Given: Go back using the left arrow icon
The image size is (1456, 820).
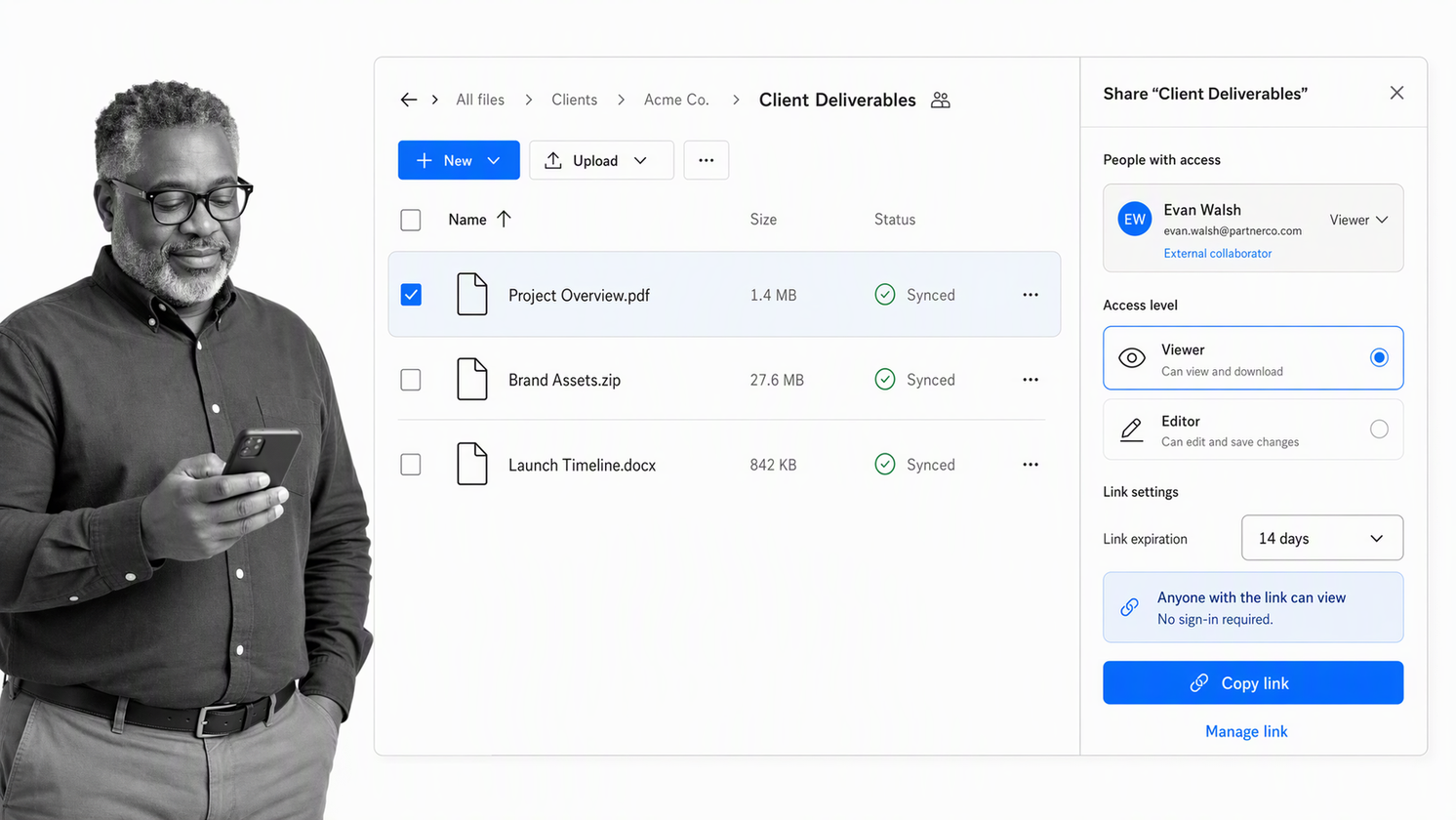Looking at the screenshot, I should tap(409, 100).
